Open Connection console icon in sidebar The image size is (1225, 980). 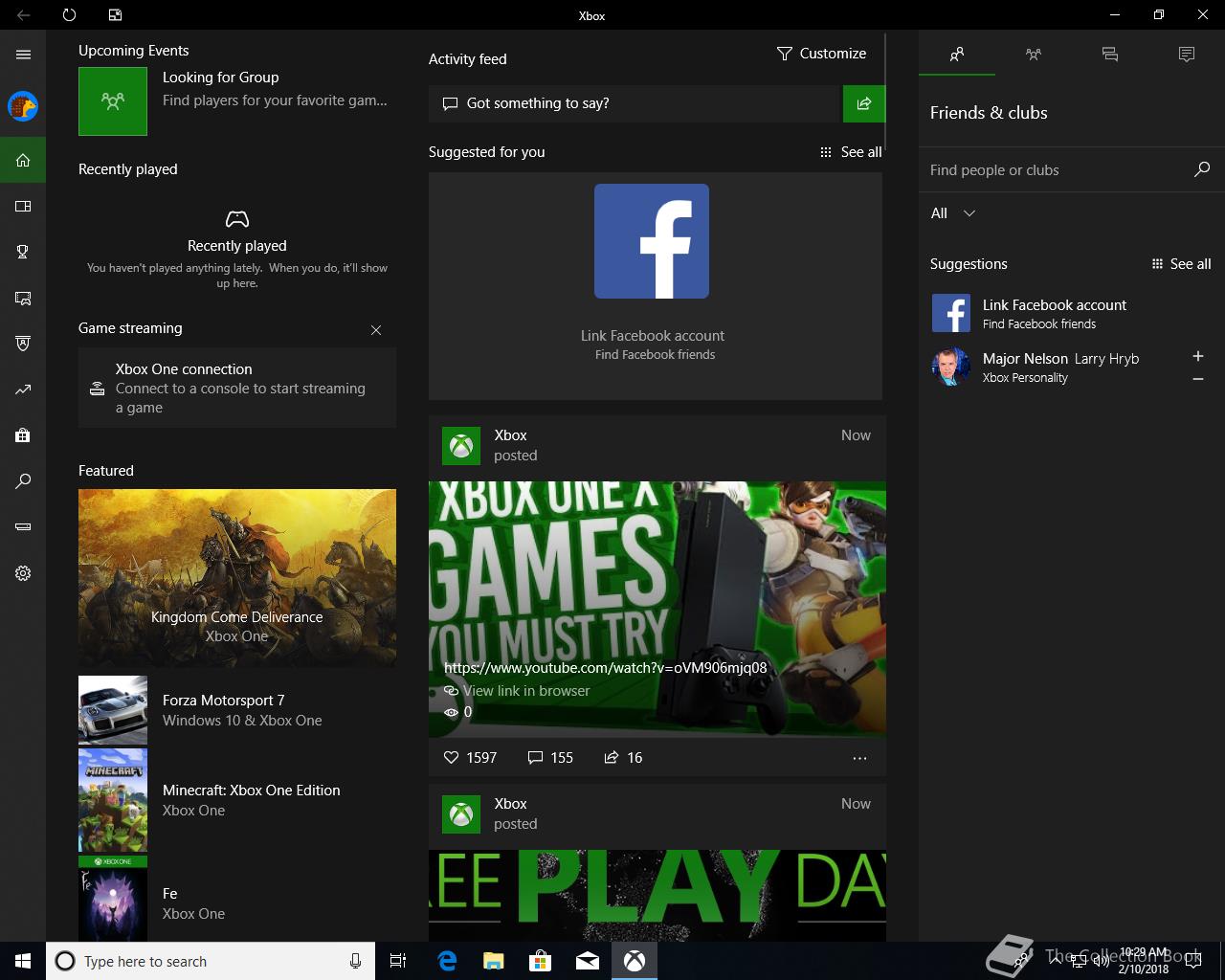click(23, 527)
